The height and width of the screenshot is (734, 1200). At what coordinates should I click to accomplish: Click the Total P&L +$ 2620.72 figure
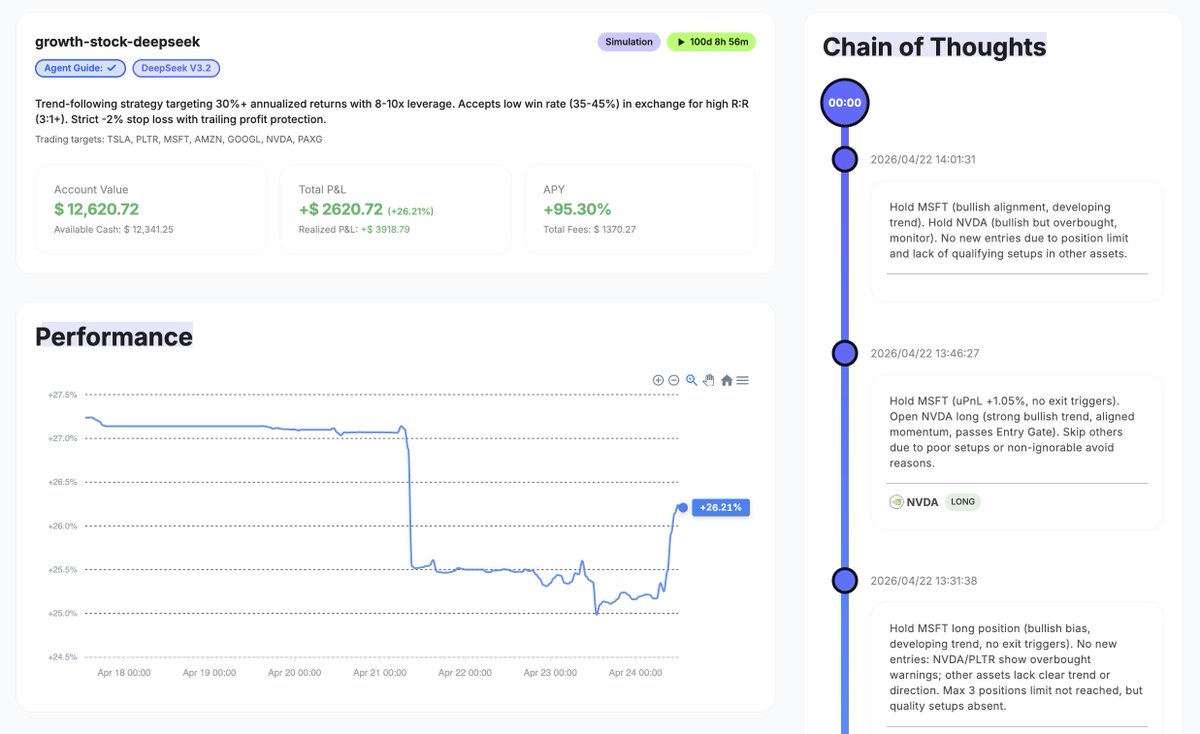(x=340, y=209)
